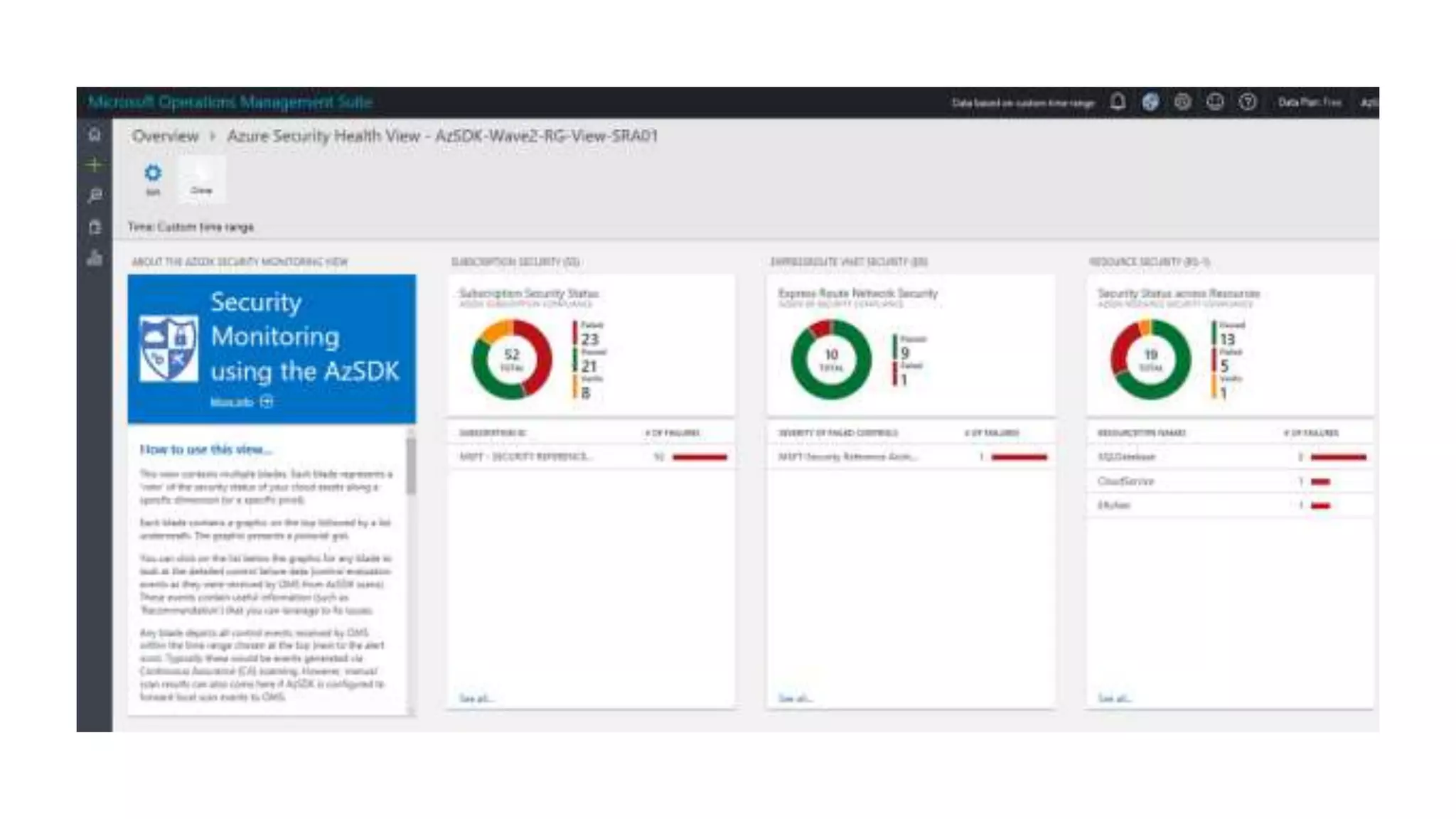Click scrollbar in How to use panel
Screen dimensions: 1456x819
(x=411, y=466)
